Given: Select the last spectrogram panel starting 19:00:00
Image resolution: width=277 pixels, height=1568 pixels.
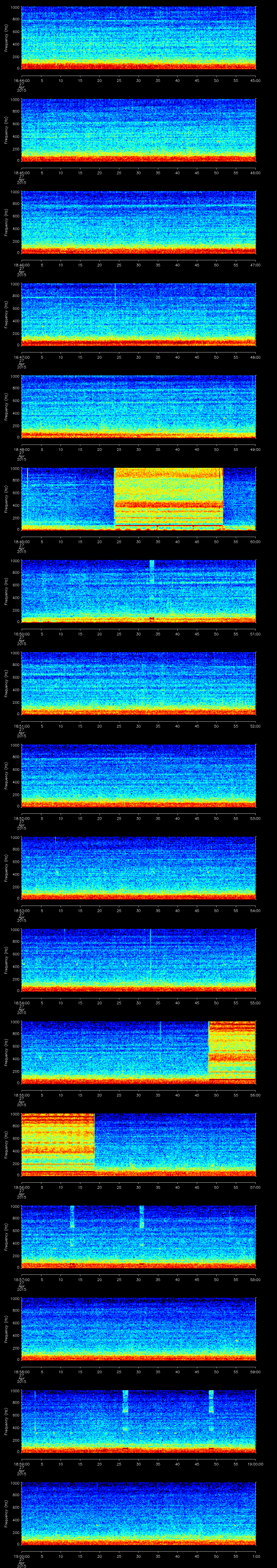Looking at the screenshot, I should coord(139,1513).
